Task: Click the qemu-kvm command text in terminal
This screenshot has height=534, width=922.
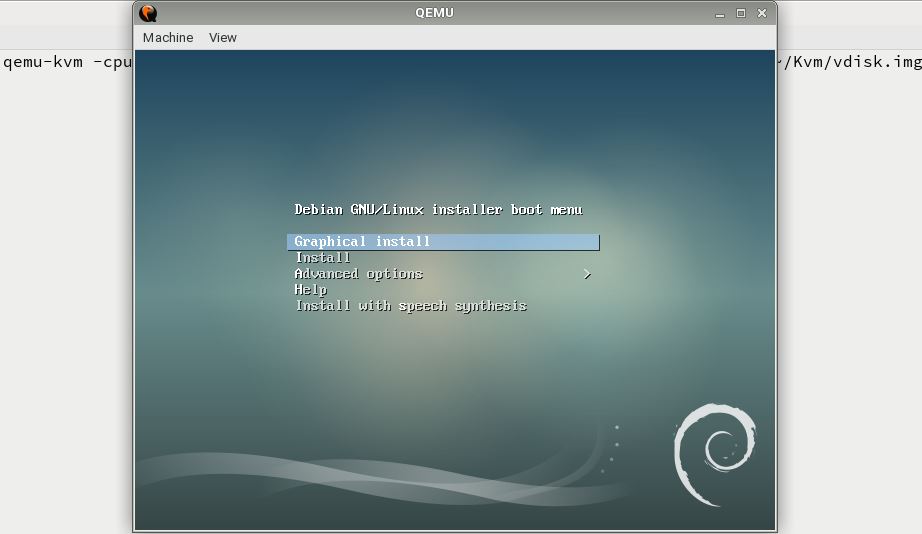Action: (x=67, y=62)
